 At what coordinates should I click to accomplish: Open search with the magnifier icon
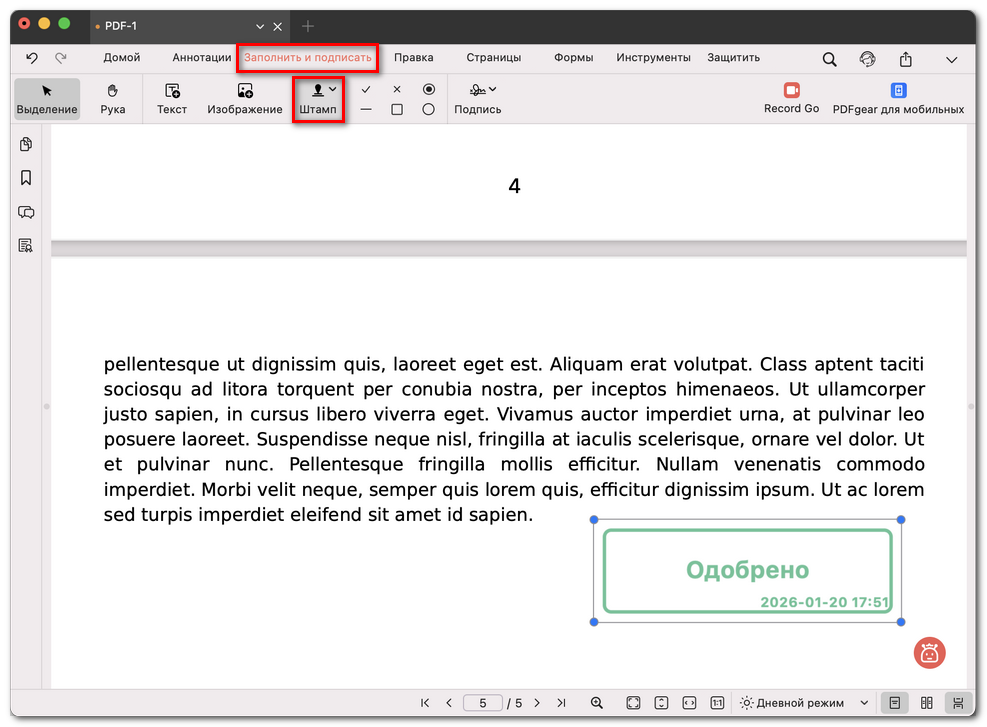pyautogui.click(x=829, y=58)
